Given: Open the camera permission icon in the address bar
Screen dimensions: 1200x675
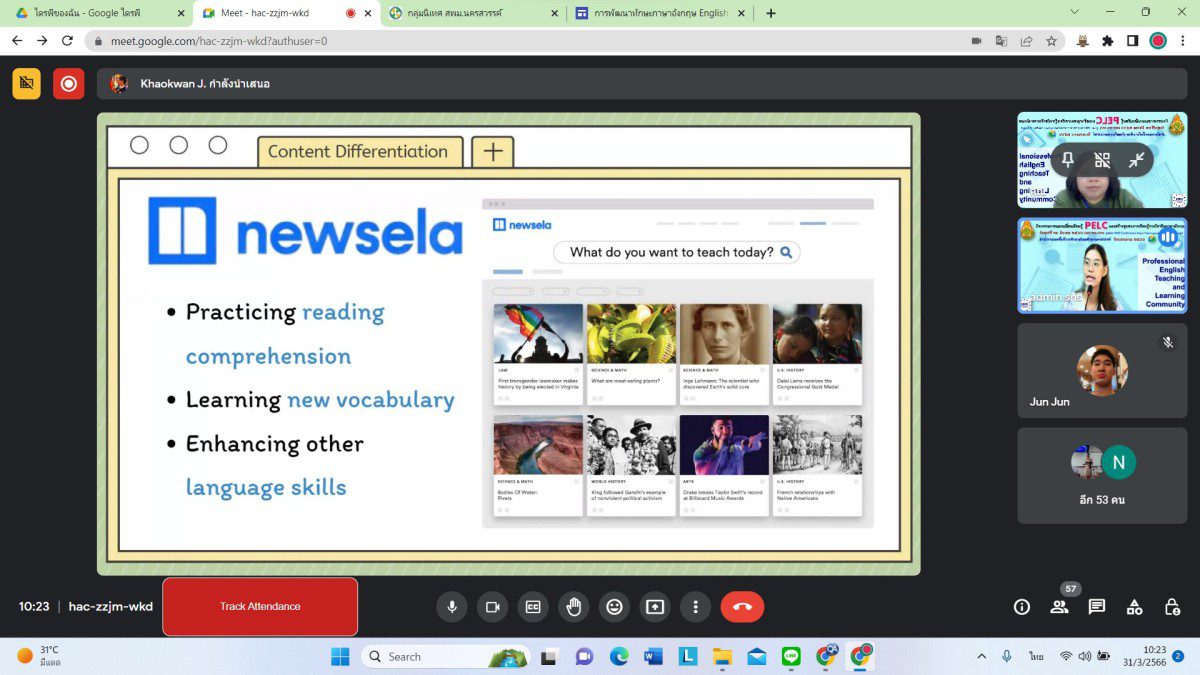Looking at the screenshot, I should (x=976, y=41).
